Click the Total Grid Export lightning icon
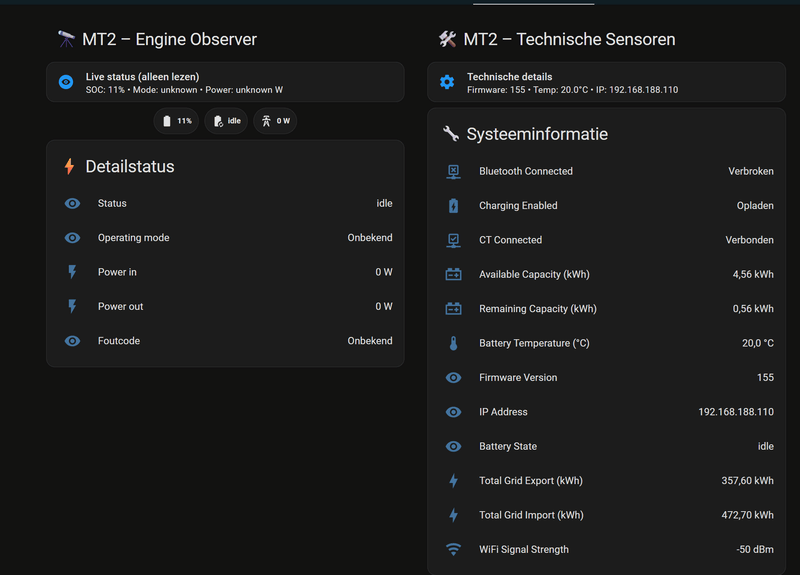The width and height of the screenshot is (800, 575). 453,481
